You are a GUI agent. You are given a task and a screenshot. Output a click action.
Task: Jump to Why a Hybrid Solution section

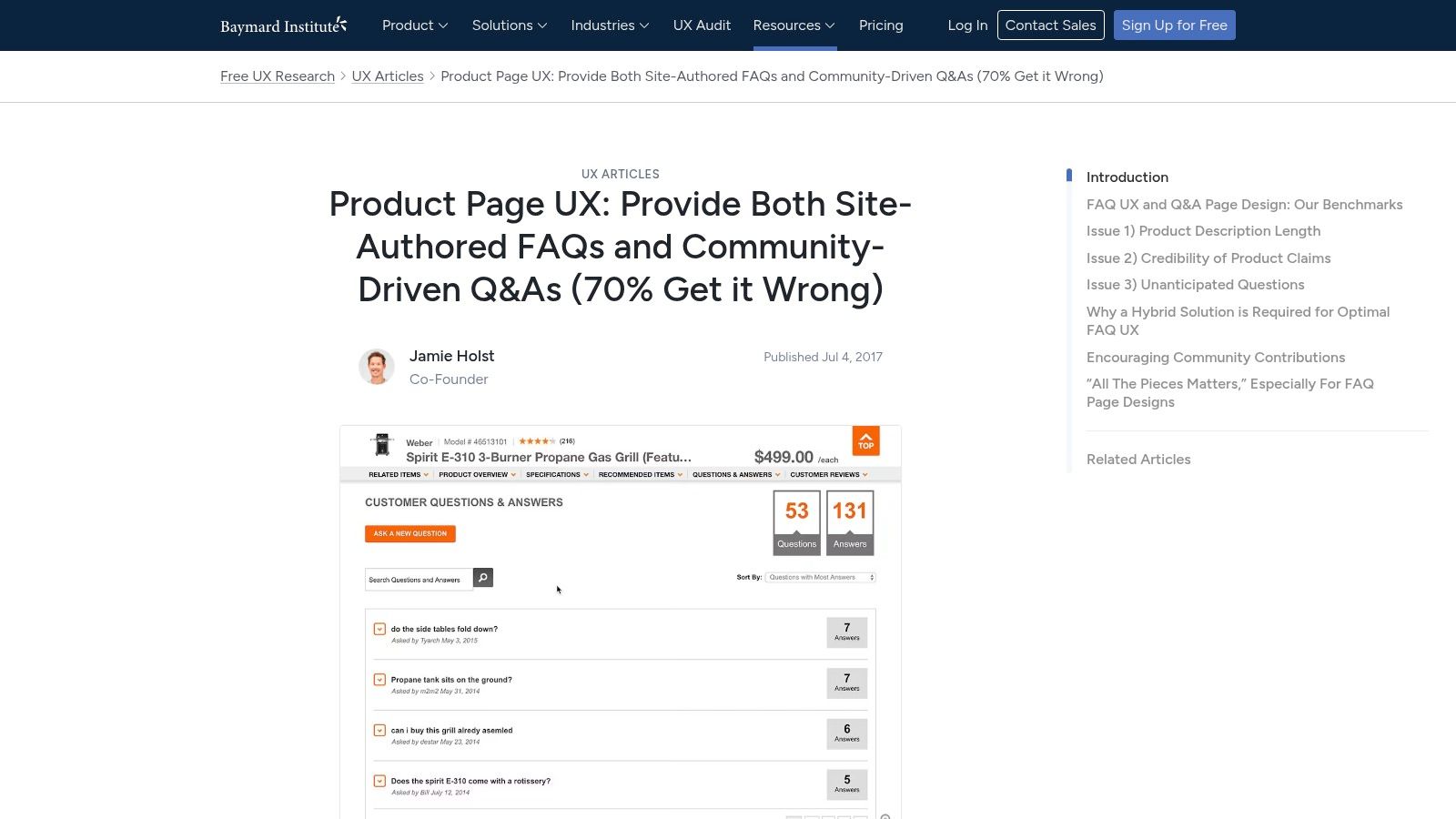1238,321
